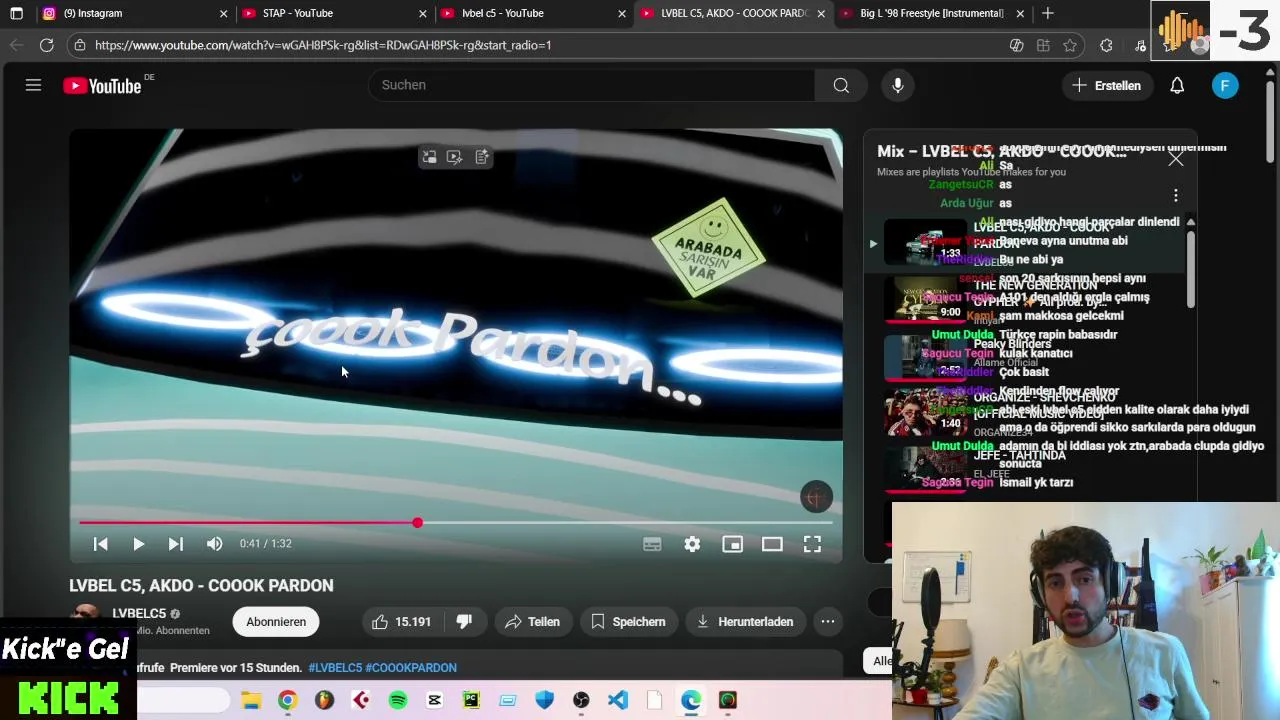Screen dimensions: 1280x720
Task: Click the magnifier search button
Action: 841,85
